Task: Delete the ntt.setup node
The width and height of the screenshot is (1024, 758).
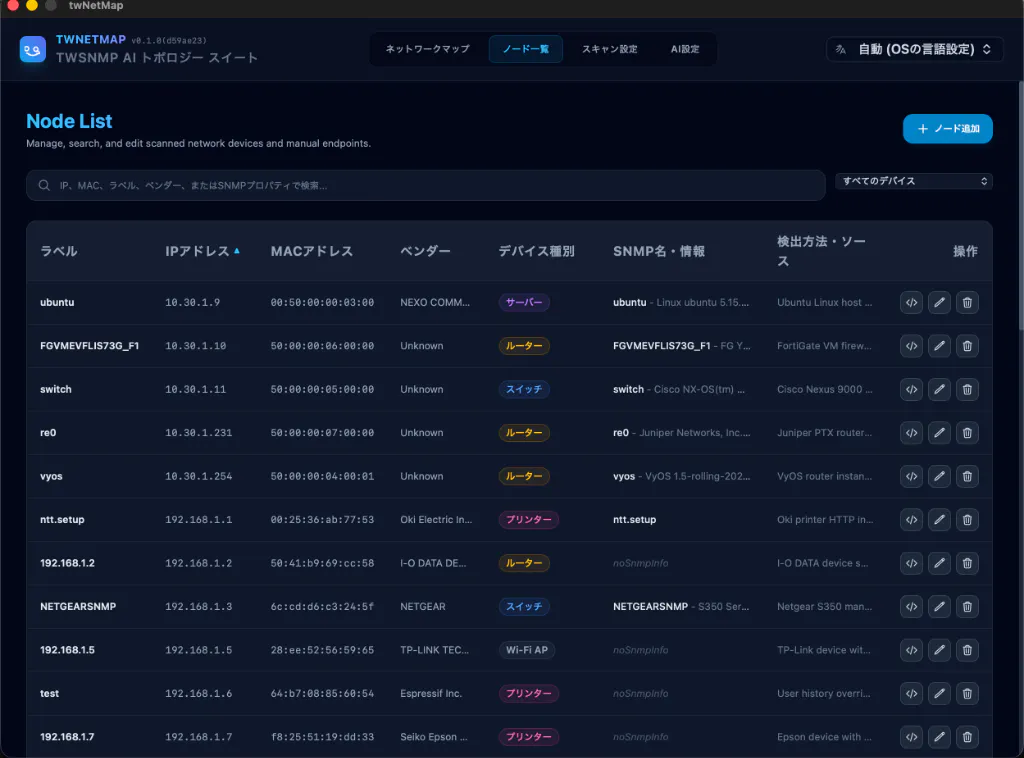Action: [x=967, y=520]
